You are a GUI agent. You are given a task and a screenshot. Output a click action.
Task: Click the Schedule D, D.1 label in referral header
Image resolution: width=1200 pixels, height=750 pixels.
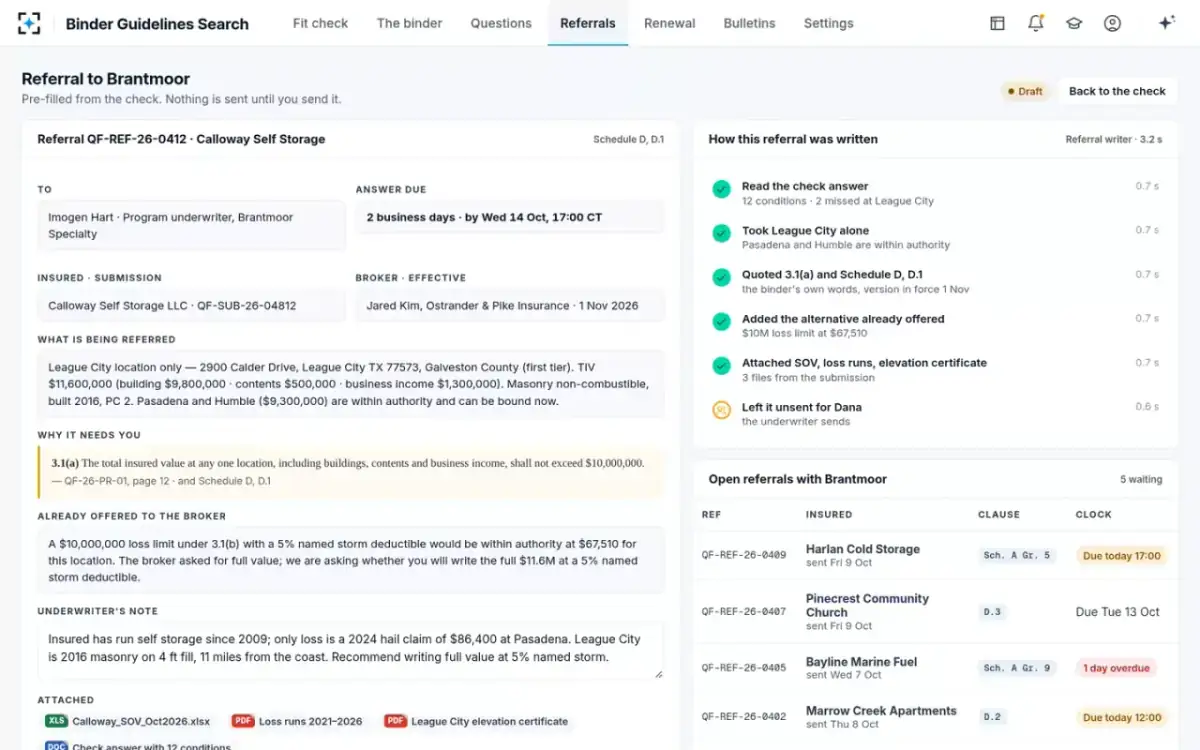tap(628, 139)
